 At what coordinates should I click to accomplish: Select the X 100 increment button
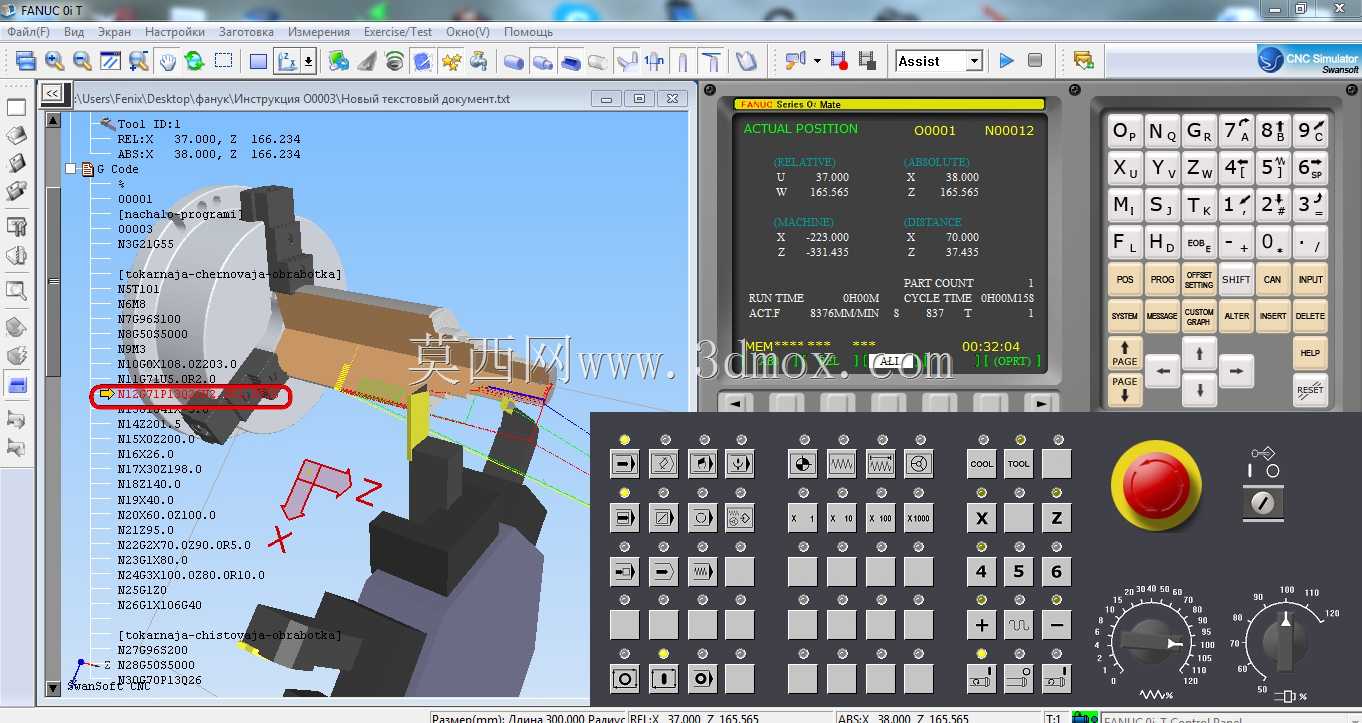click(880, 518)
